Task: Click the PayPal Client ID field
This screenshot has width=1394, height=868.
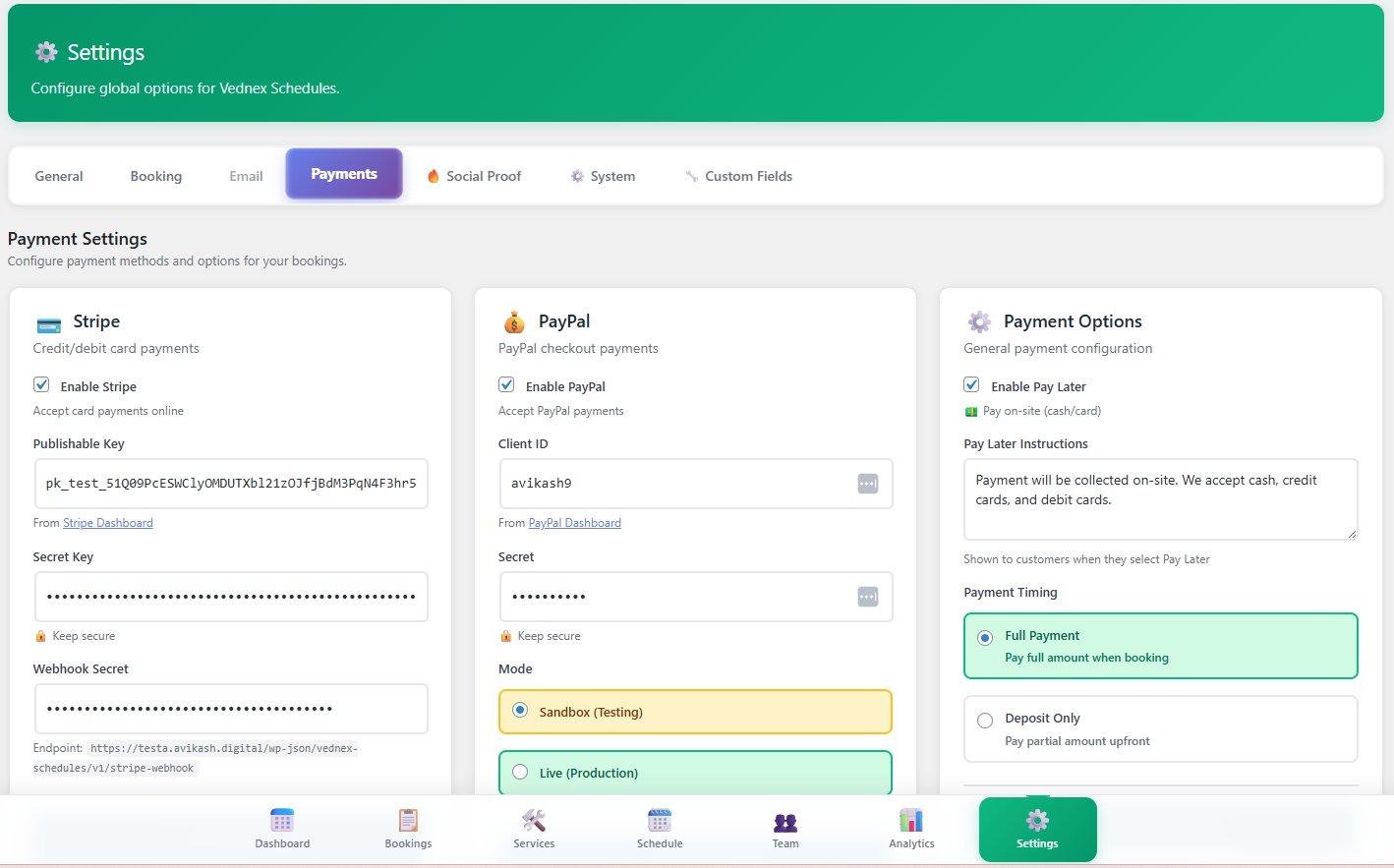Action: [x=696, y=484]
